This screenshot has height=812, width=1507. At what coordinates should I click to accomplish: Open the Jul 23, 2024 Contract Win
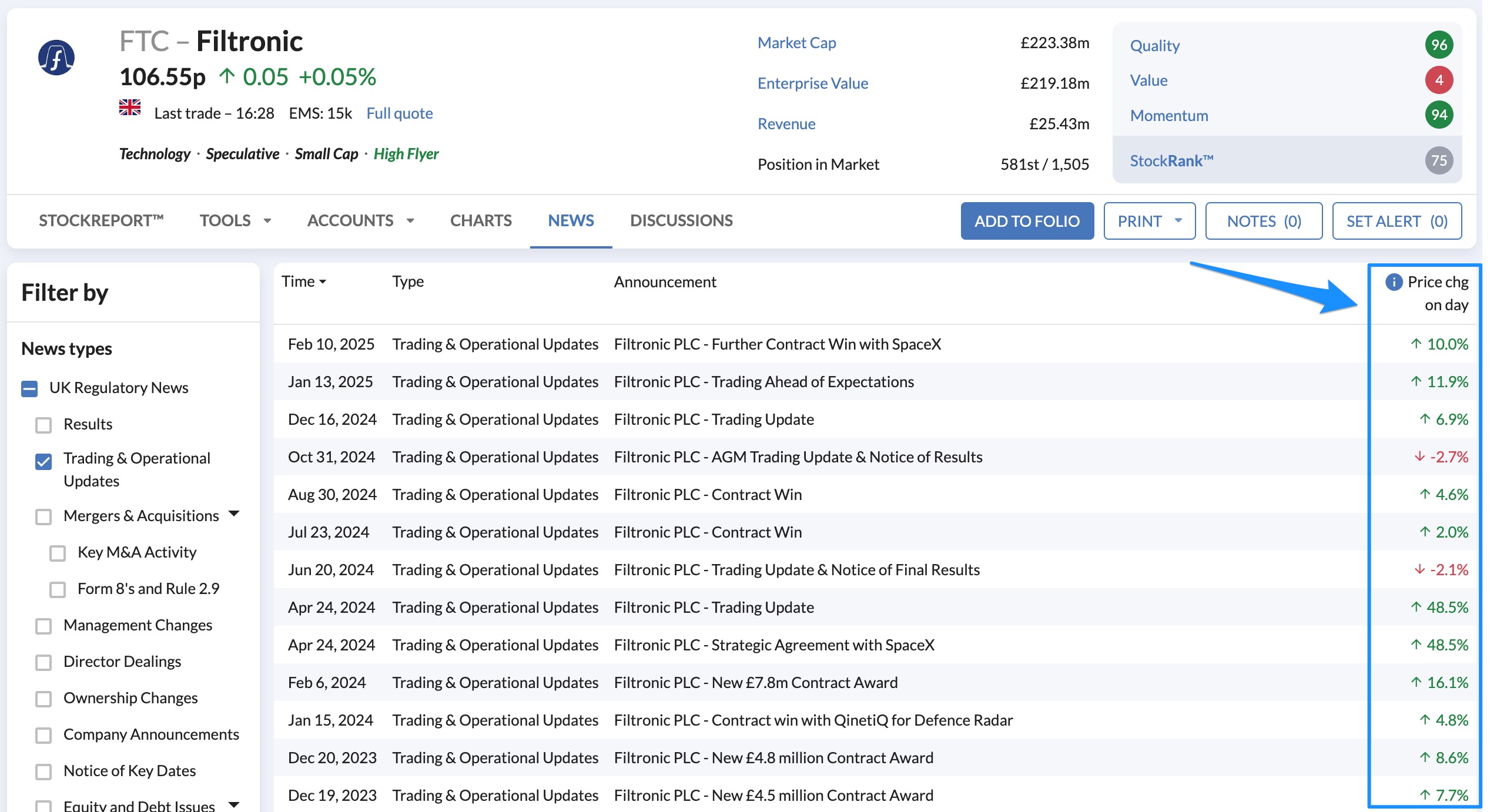pos(708,532)
